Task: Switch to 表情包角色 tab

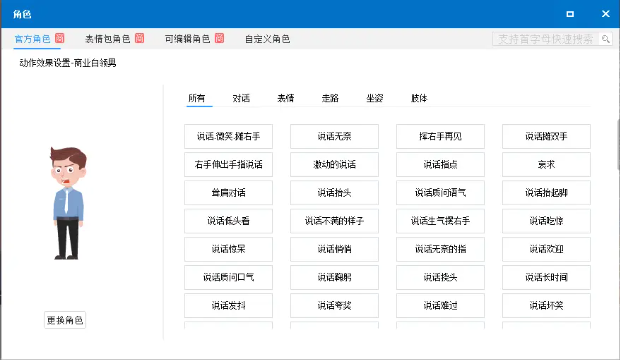Action: 108,39
